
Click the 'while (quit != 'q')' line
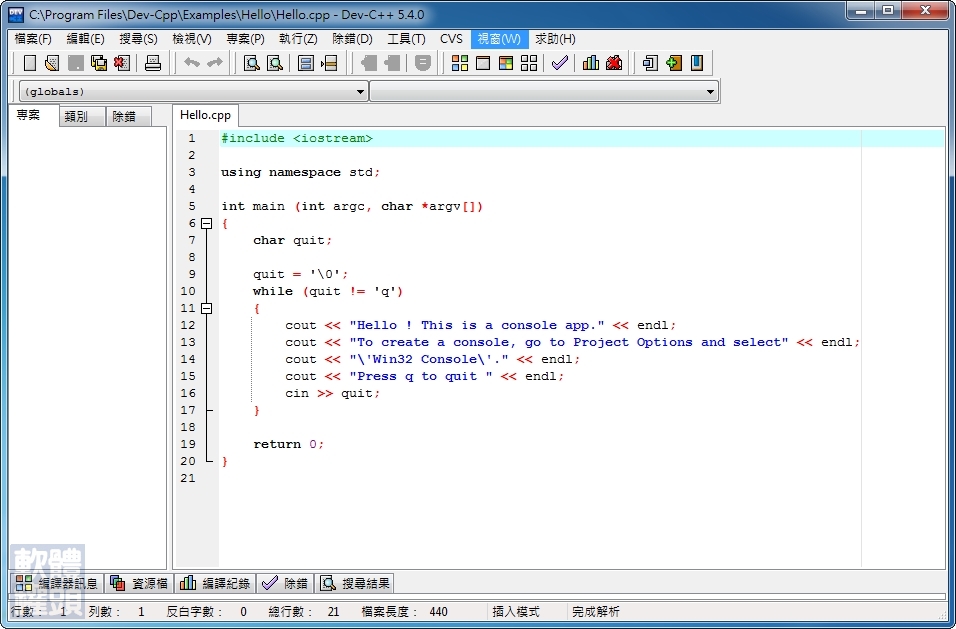328,291
